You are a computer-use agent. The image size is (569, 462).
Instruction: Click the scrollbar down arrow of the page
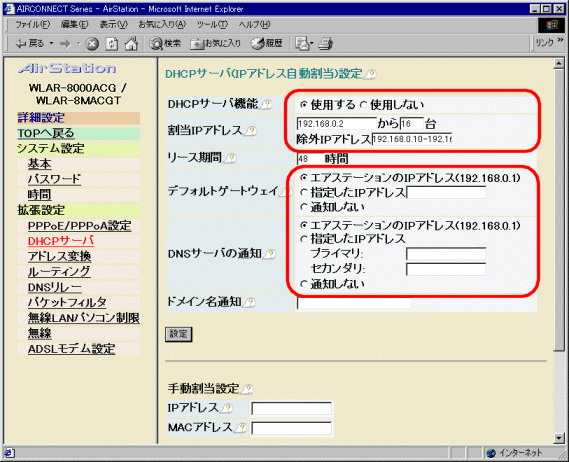coord(559,438)
